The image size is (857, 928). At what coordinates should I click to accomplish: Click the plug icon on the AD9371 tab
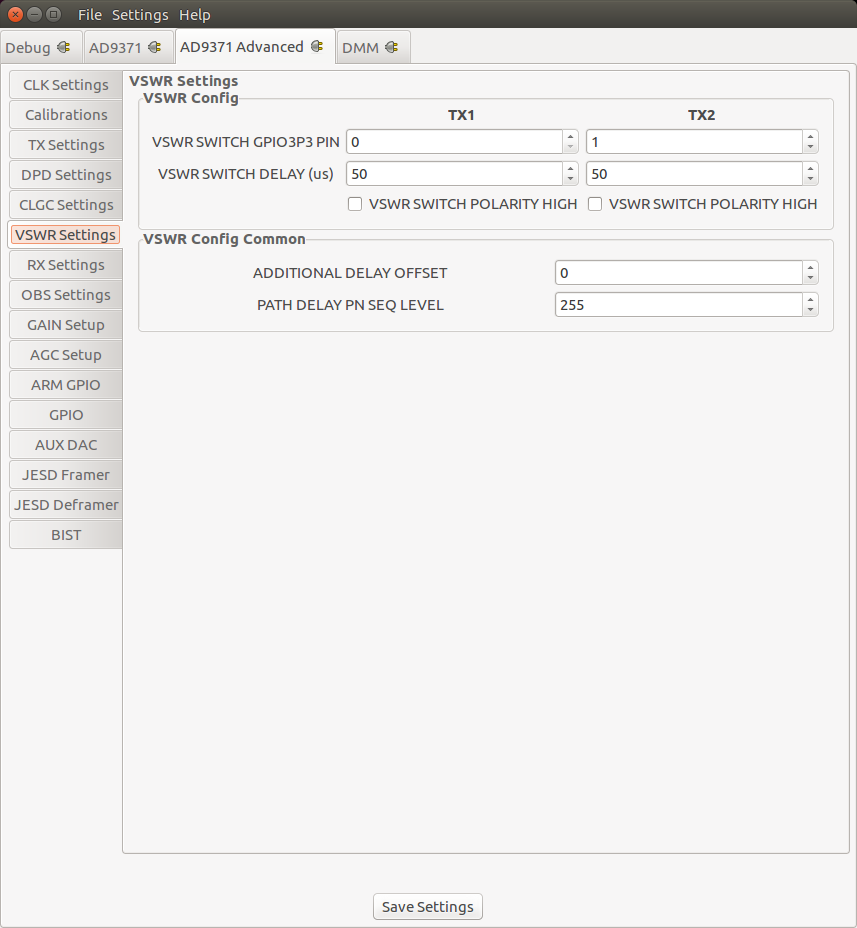(153, 46)
